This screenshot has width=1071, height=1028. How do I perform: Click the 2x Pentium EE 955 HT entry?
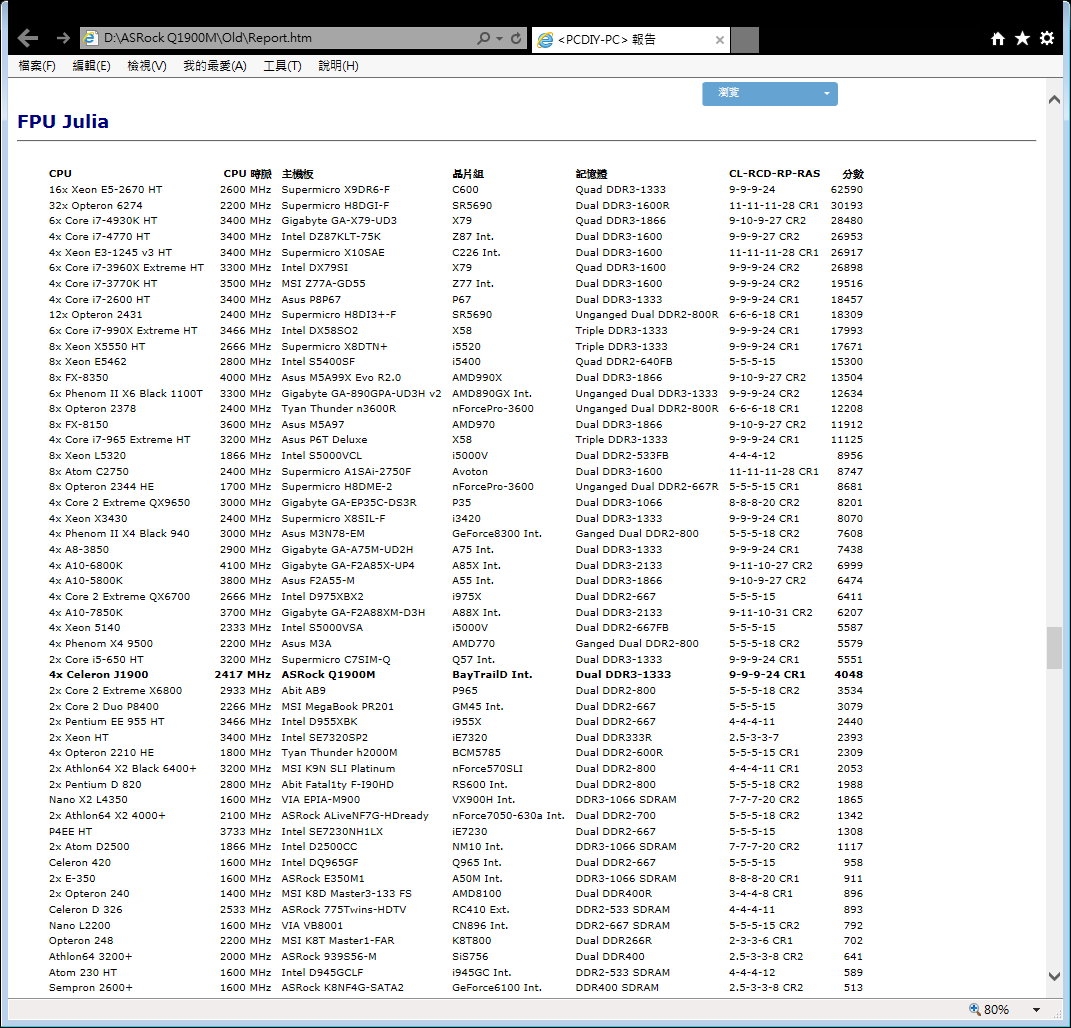(107, 721)
